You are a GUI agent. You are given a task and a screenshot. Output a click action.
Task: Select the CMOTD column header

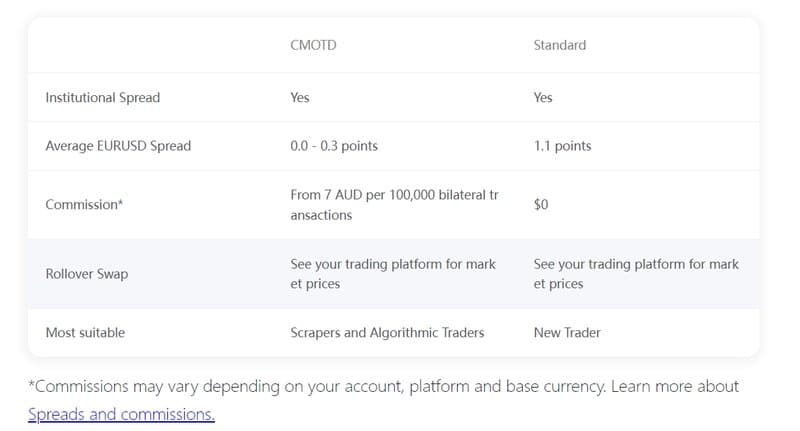pyautogui.click(x=313, y=45)
